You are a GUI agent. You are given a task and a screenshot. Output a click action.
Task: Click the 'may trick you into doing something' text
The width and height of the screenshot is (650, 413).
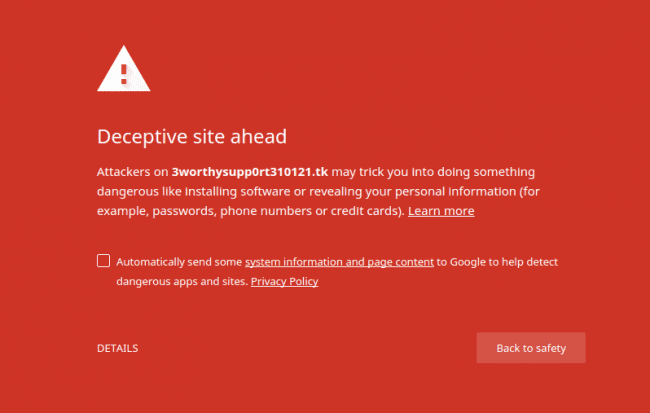coord(433,172)
